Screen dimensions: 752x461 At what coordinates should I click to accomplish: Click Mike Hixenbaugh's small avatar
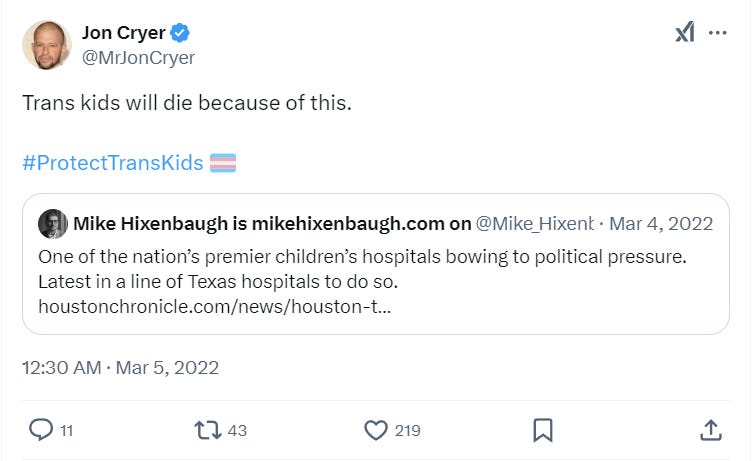(52, 223)
